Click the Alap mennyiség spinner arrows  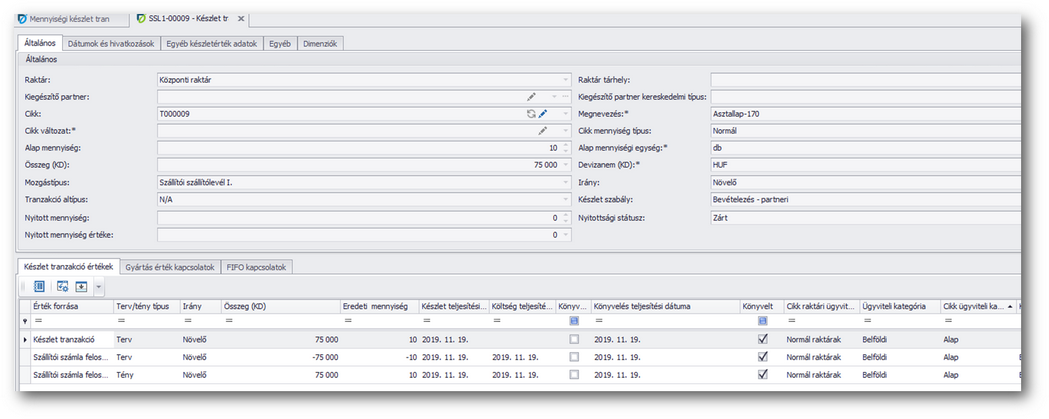(565, 147)
